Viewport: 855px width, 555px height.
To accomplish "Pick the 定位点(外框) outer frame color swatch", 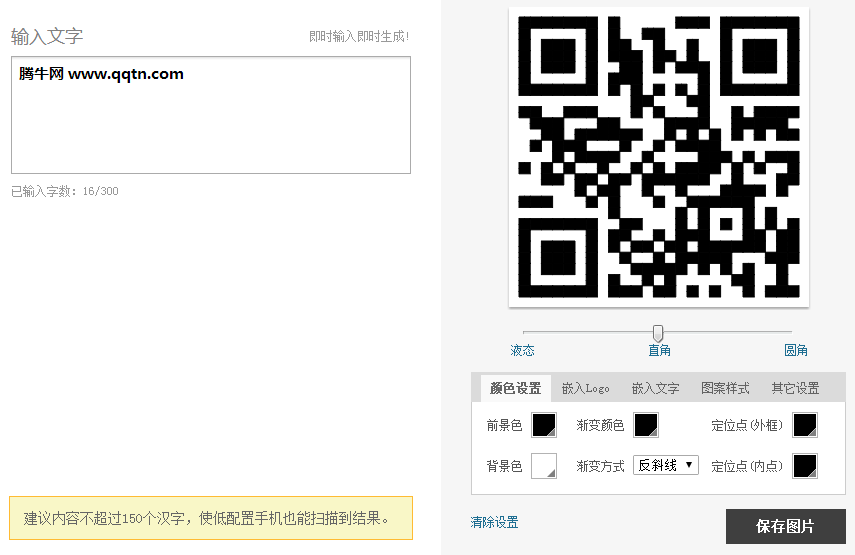I will click(805, 425).
